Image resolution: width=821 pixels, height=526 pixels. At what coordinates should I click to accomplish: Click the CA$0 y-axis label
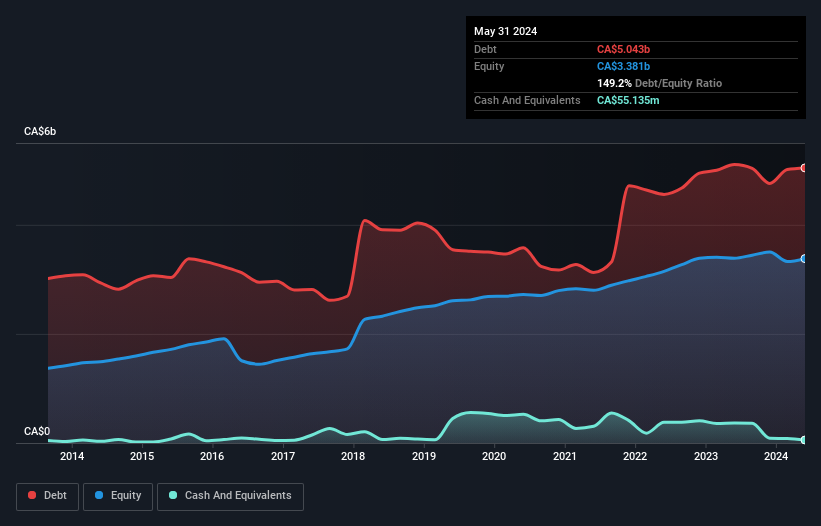click(37, 431)
